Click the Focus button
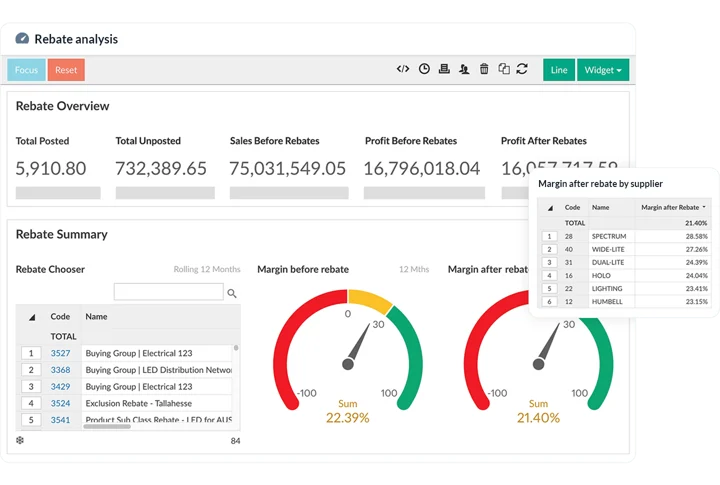Image resolution: width=720 pixels, height=485 pixels. [26, 70]
